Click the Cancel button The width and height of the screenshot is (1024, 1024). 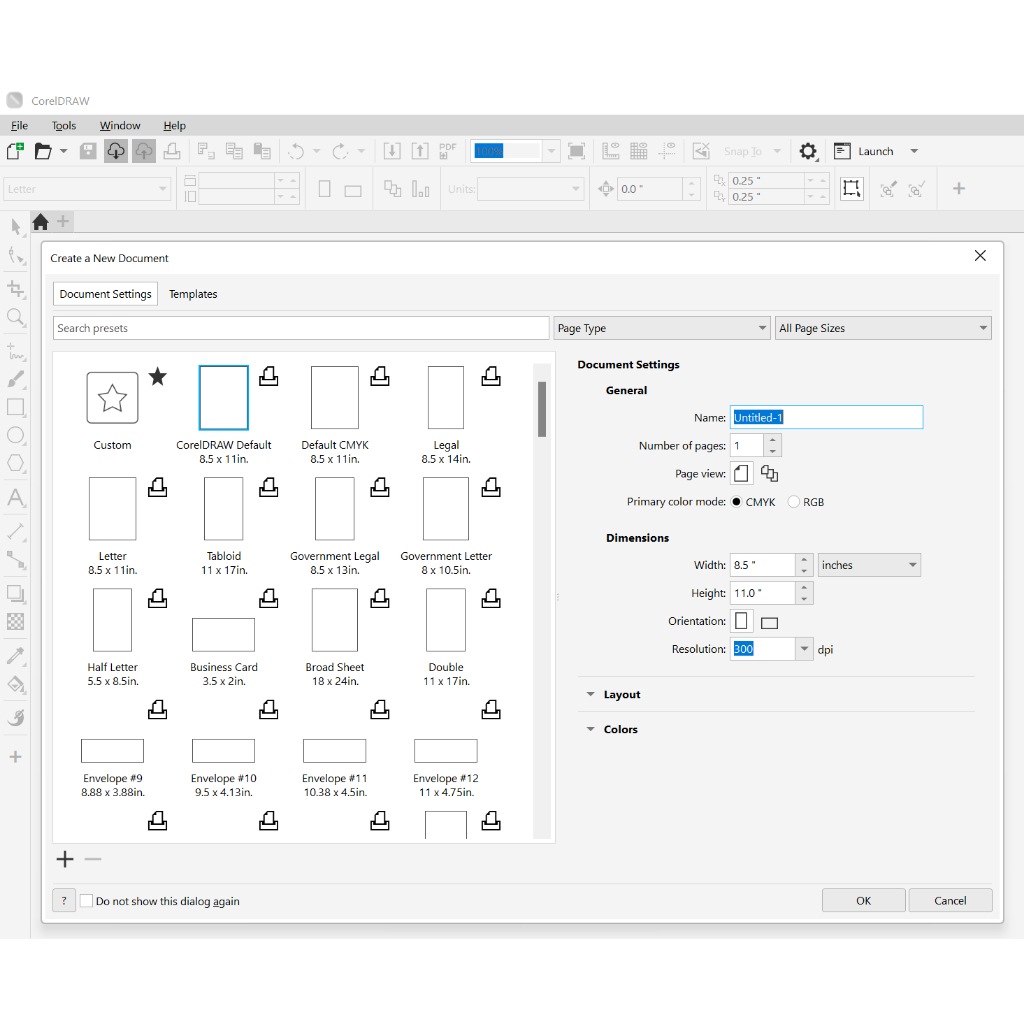pyautogui.click(x=949, y=900)
